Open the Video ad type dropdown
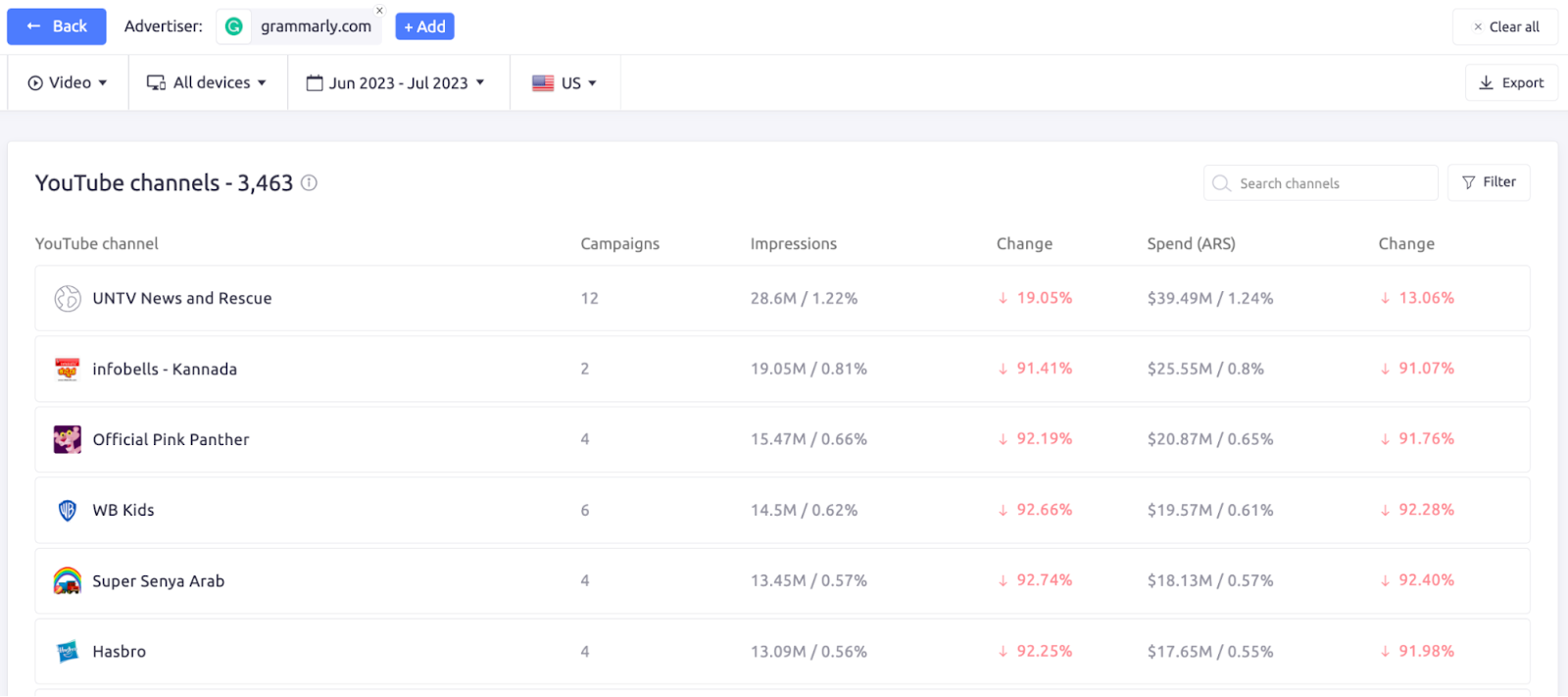 pos(68,83)
